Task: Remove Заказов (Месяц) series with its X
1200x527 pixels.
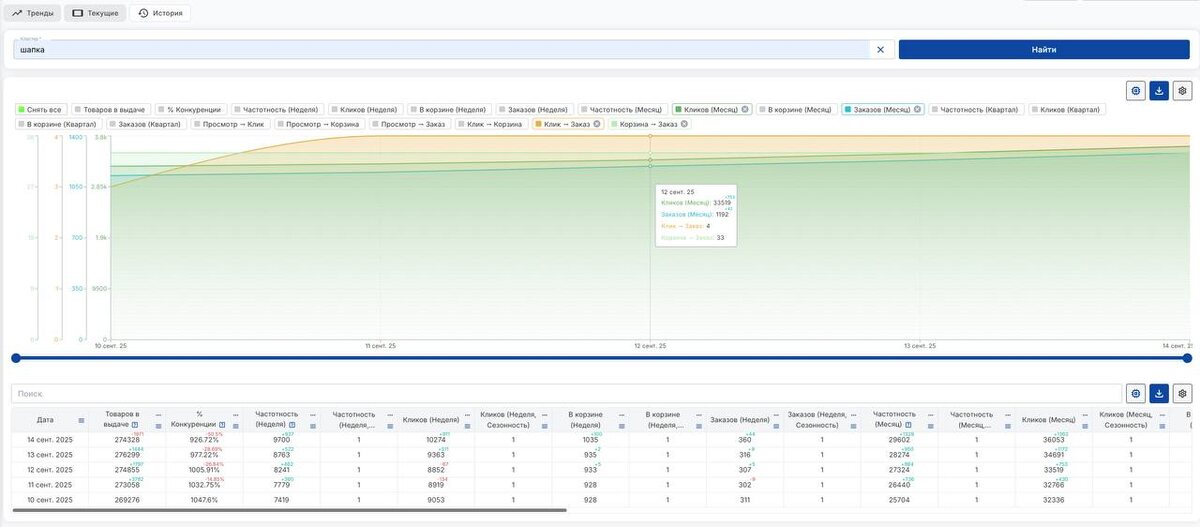Action: (x=918, y=109)
